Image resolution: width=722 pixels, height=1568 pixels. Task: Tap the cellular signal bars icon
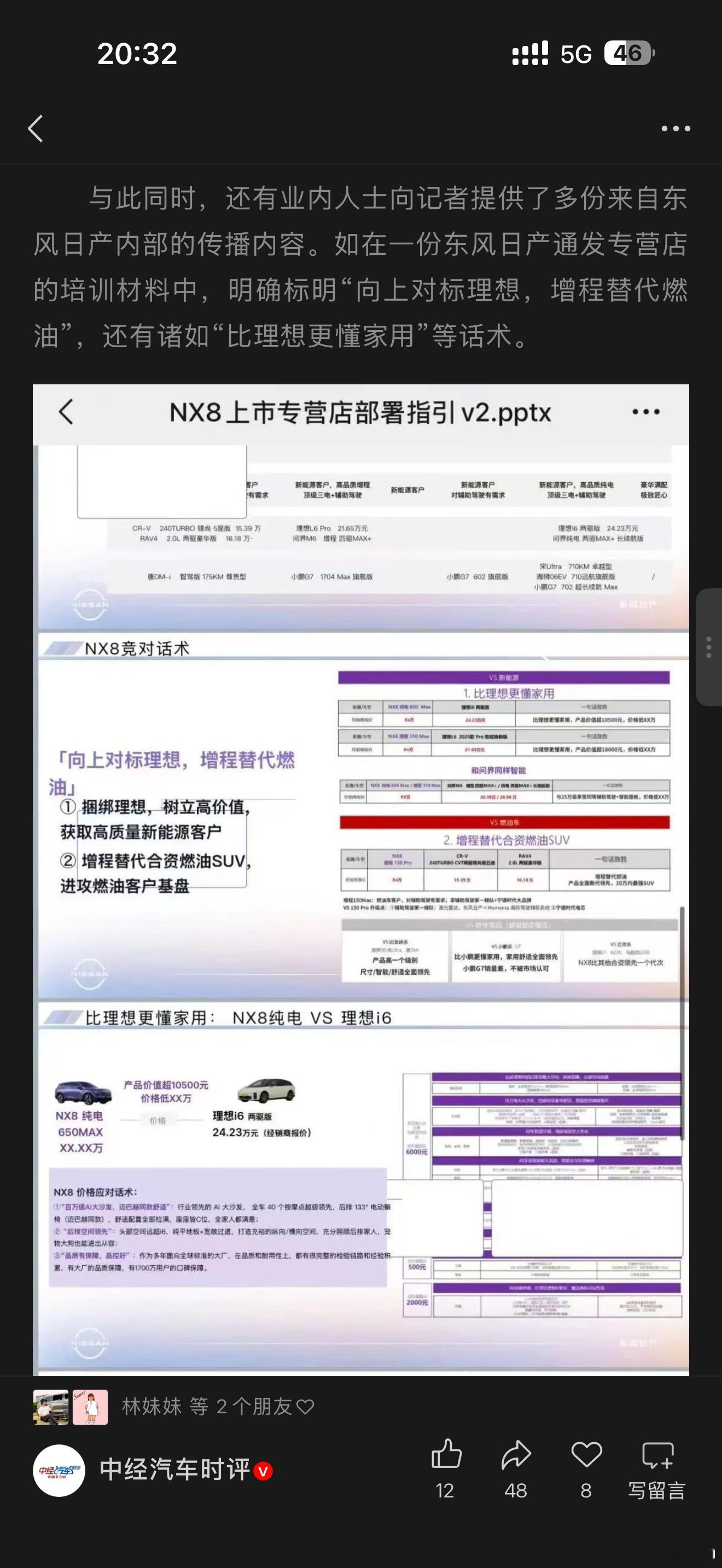coord(529,54)
